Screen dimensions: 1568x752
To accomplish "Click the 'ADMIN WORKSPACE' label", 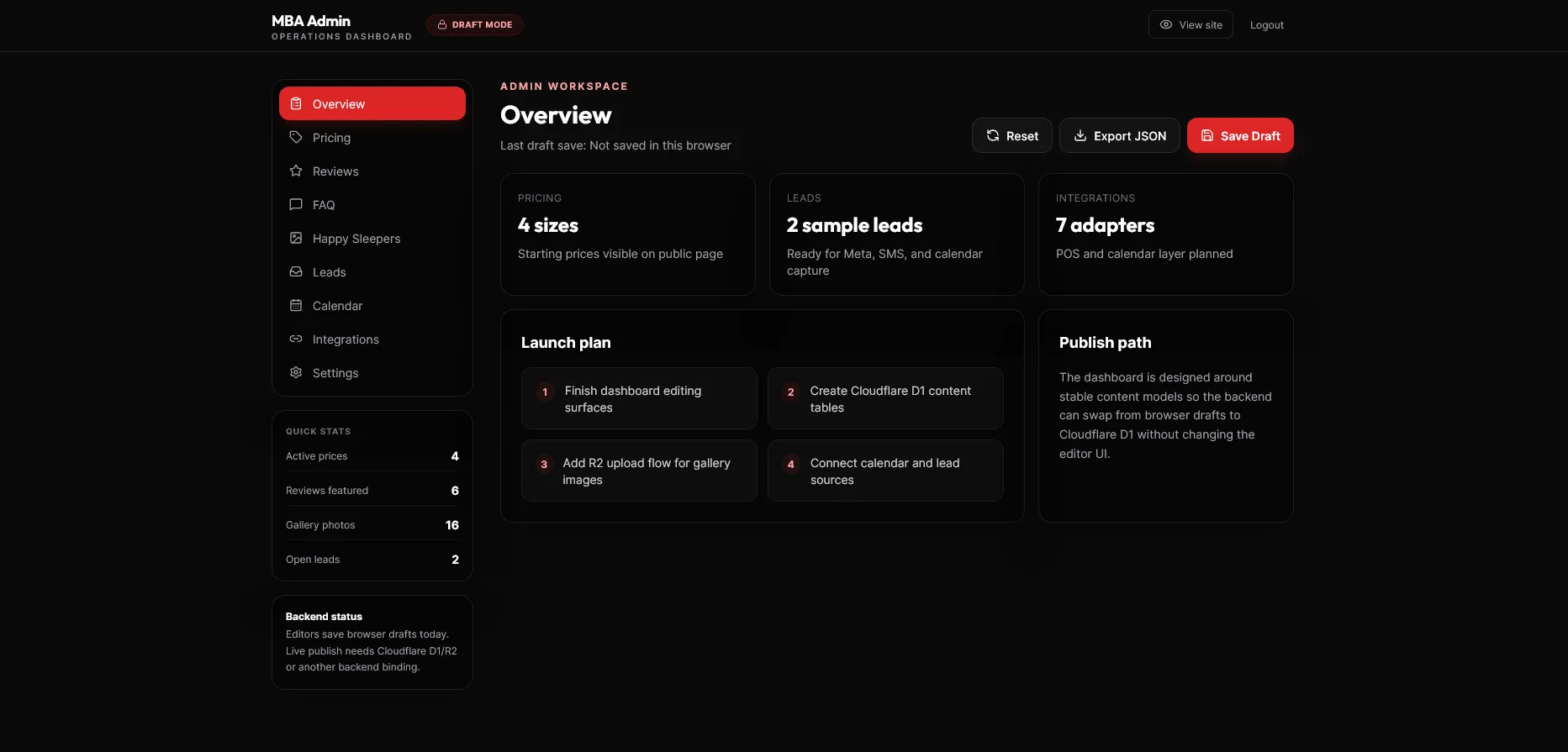I will click(564, 87).
